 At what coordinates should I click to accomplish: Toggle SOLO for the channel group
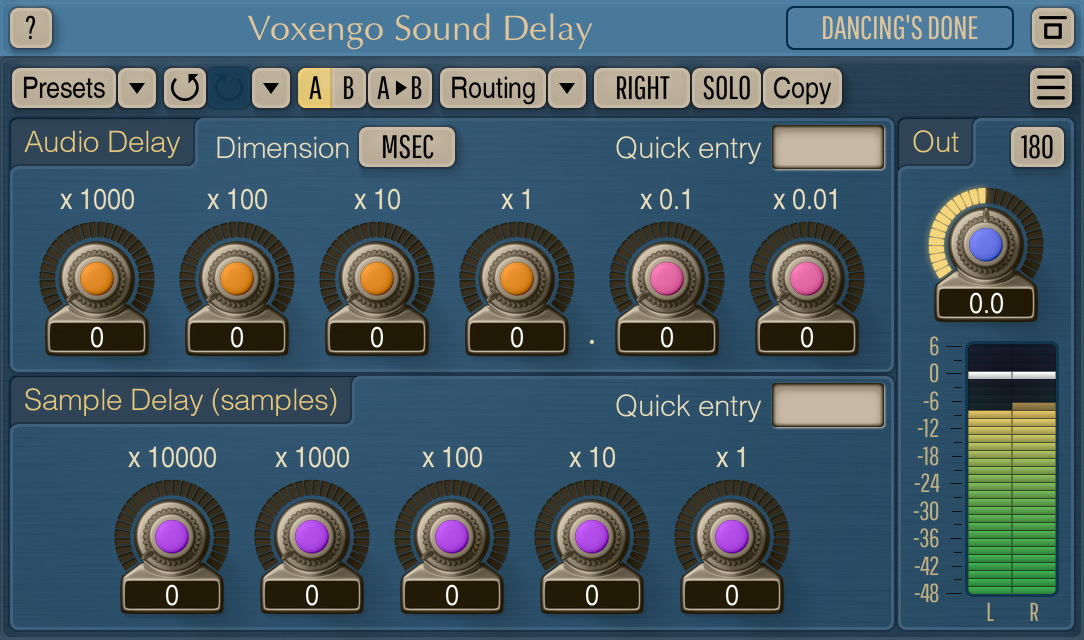pos(727,88)
